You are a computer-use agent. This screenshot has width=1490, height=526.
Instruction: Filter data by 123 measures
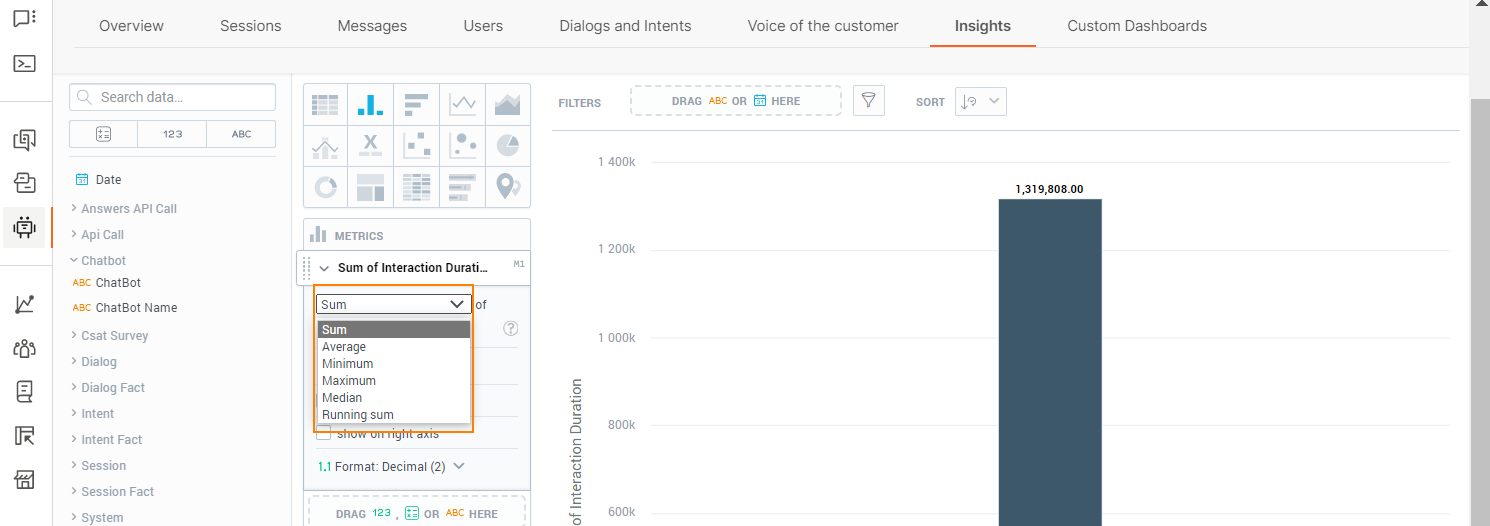click(x=172, y=134)
